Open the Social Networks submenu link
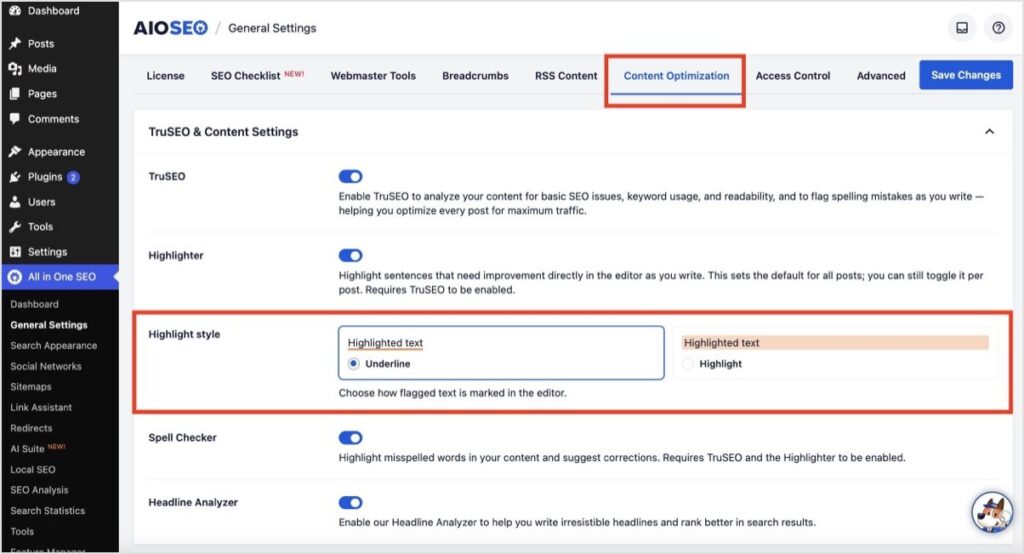 coord(46,367)
